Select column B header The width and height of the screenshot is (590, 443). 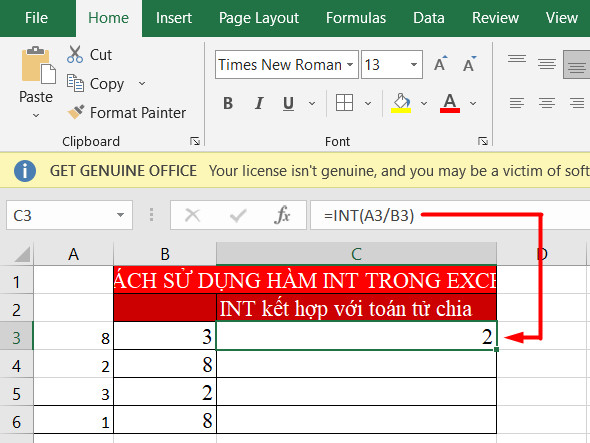[165, 254]
